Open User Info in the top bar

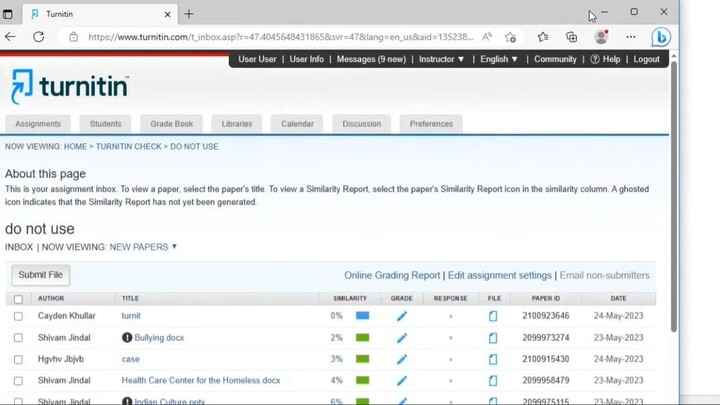[x=306, y=59]
